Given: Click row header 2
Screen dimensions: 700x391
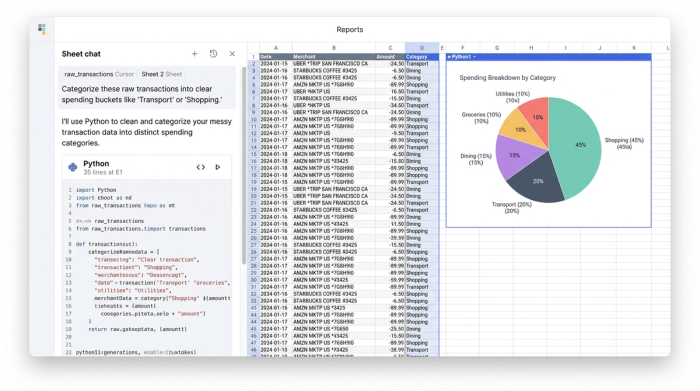Looking at the screenshot, I should pos(253,64).
